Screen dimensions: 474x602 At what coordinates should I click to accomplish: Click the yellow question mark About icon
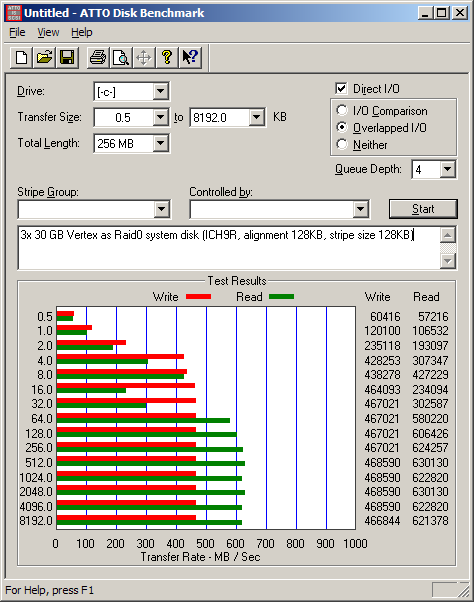(167, 58)
